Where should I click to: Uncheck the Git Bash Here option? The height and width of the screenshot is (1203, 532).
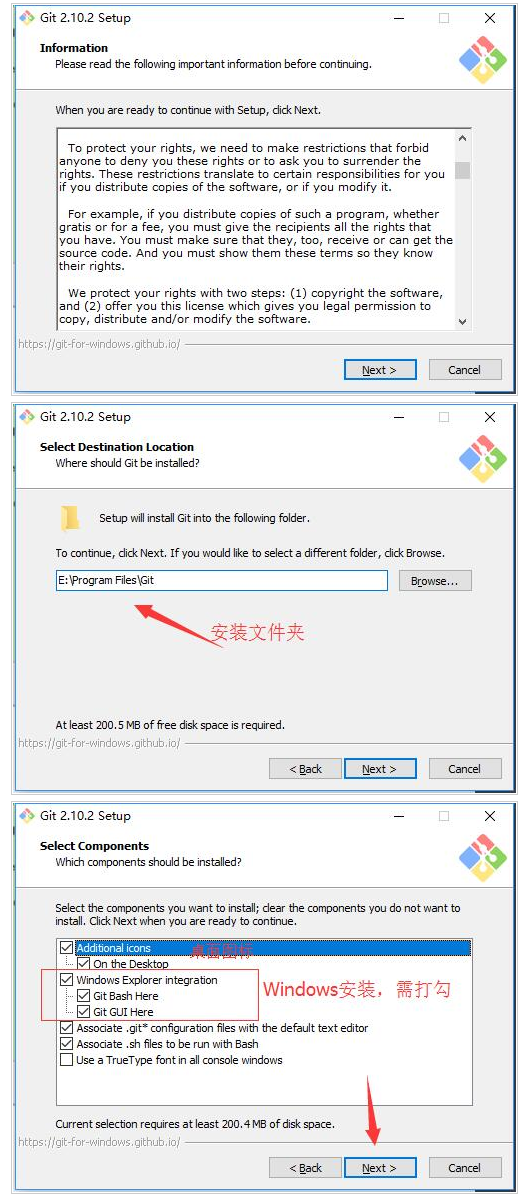[83, 996]
